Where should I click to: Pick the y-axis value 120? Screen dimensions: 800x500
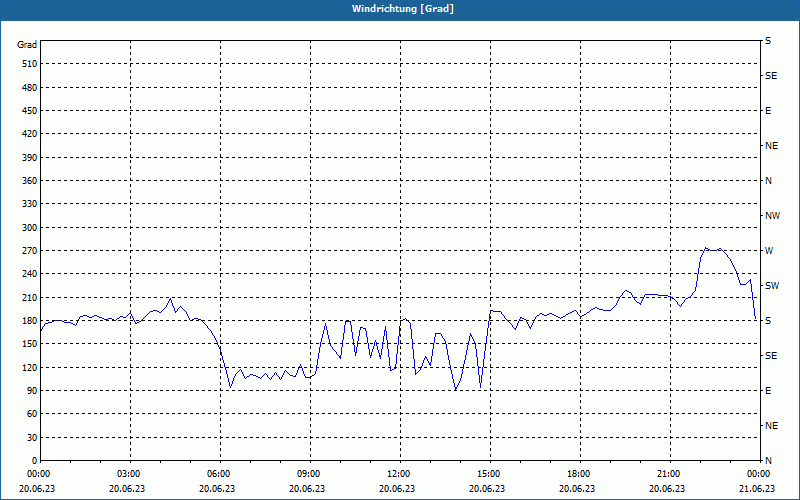point(30,367)
